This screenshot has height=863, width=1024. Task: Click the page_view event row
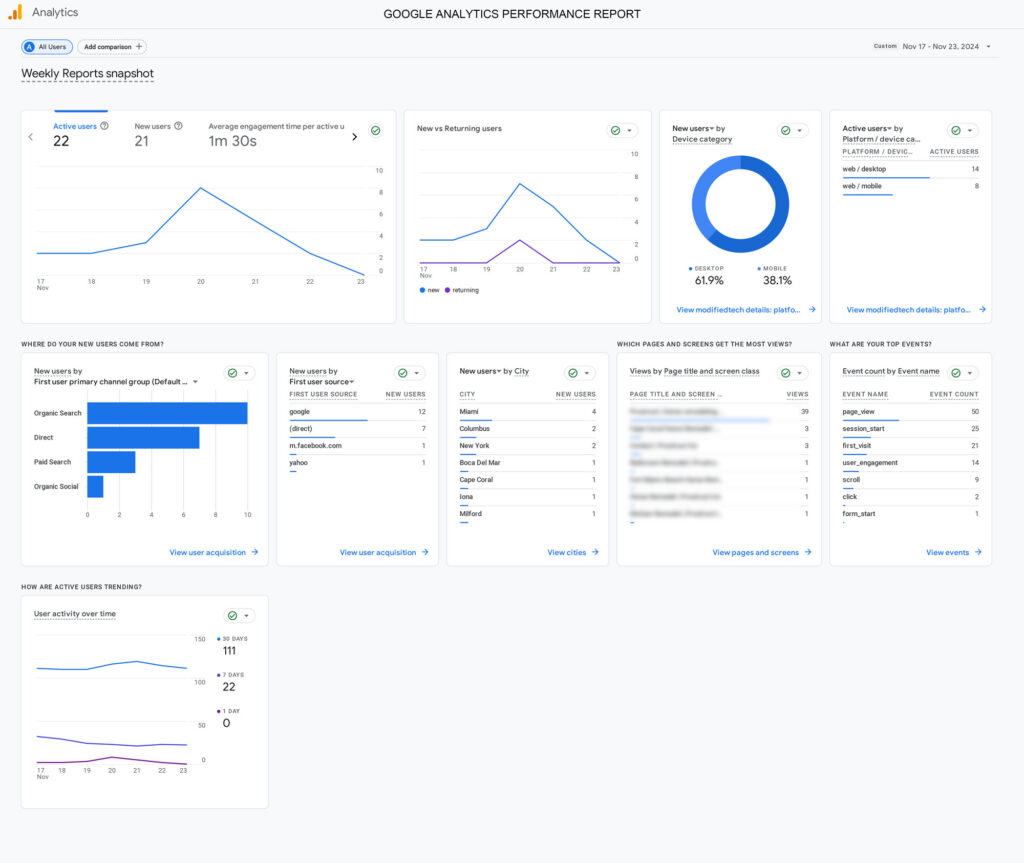(x=910, y=412)
